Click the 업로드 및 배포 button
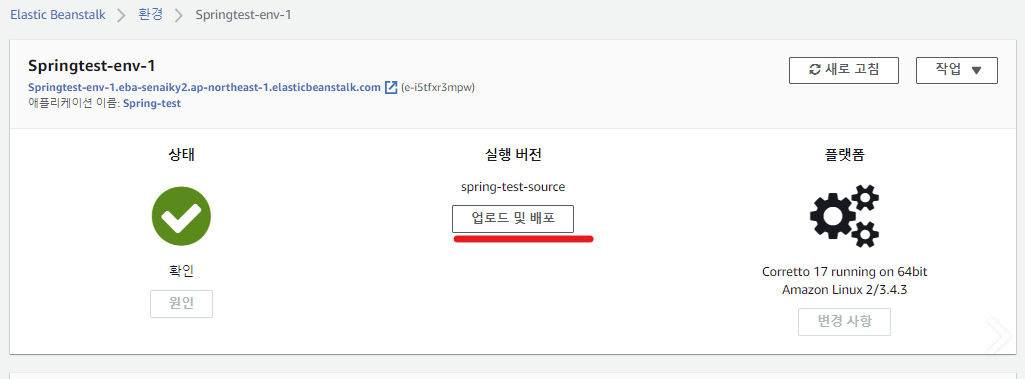Image resolution: width=1025 pixels, height=379 pixels. pos(513,219)
